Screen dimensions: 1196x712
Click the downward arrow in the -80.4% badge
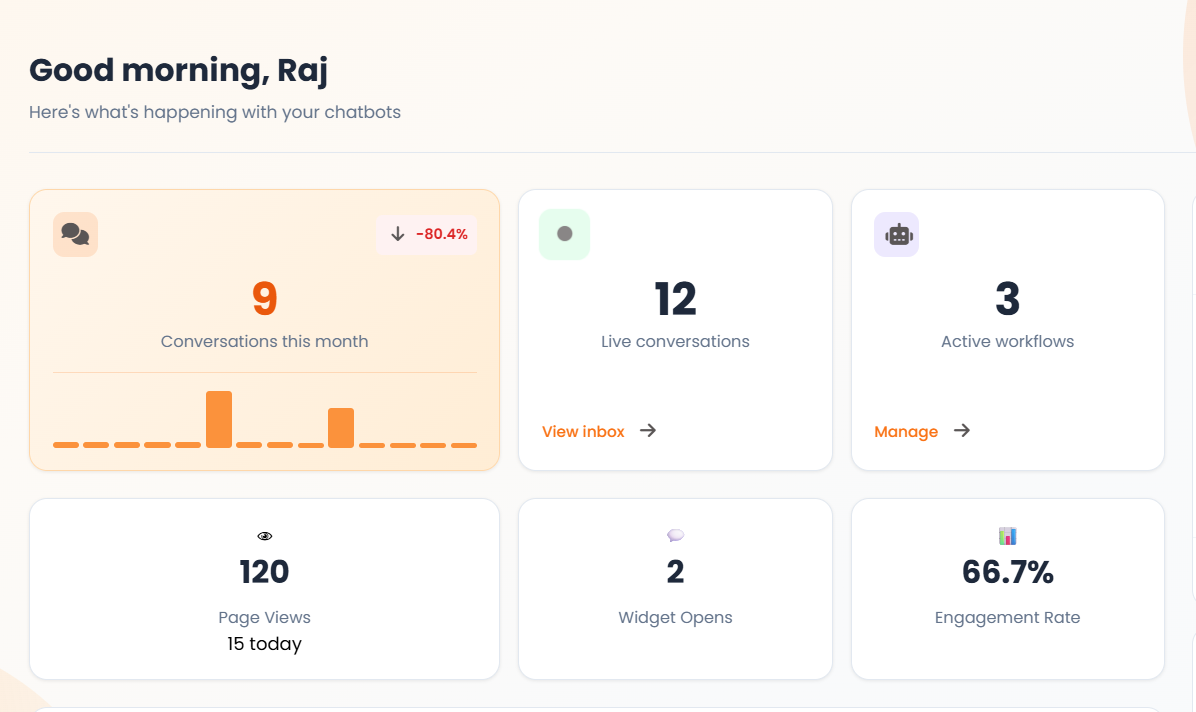pyautogui.click(x=398, y=234)
